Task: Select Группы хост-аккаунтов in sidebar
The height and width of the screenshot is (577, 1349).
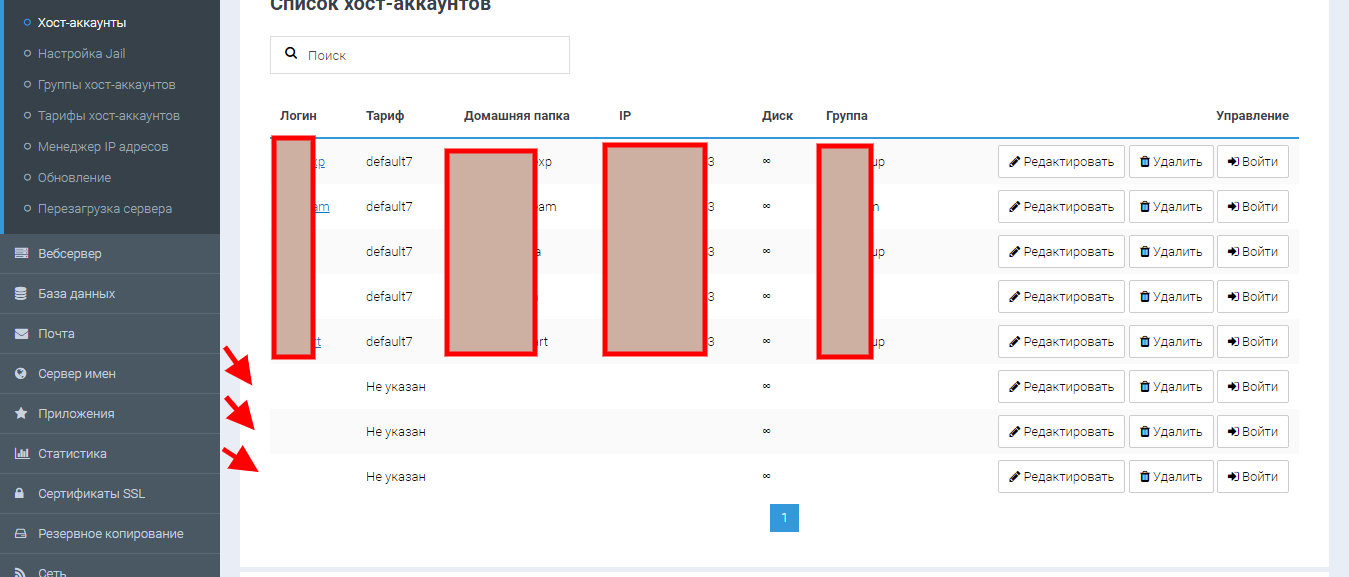Action: (x=106, y=84)
